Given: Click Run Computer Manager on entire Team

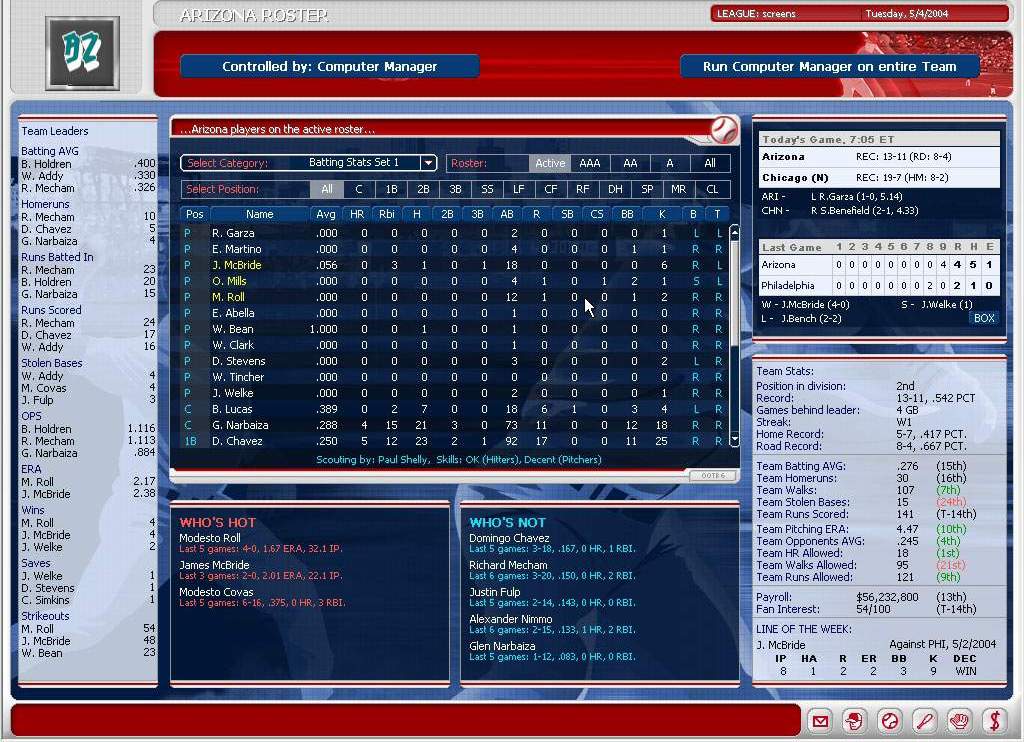Looking at the screenshot, I should point(829,66).
